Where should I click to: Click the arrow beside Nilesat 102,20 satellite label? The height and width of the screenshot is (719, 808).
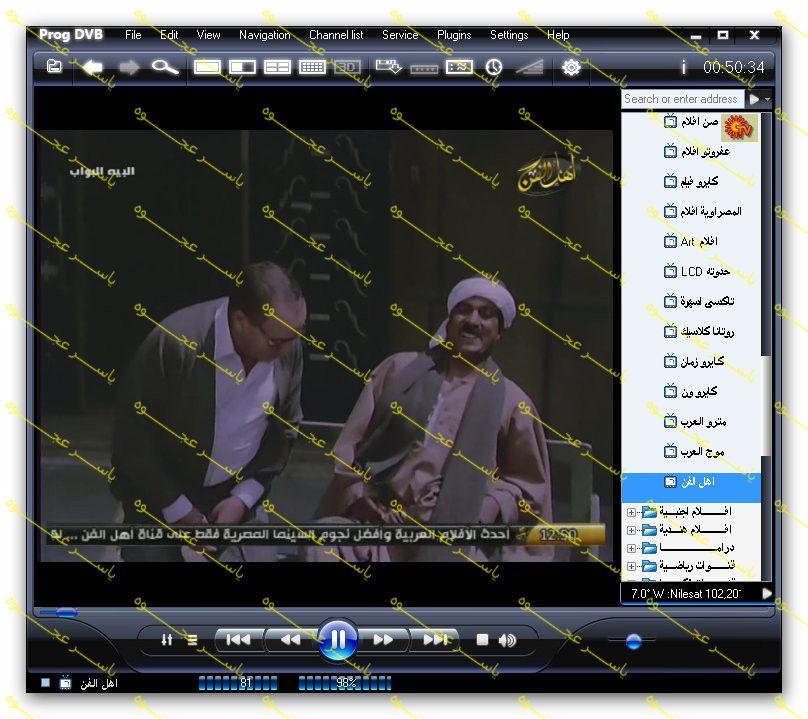pos(767,593)
